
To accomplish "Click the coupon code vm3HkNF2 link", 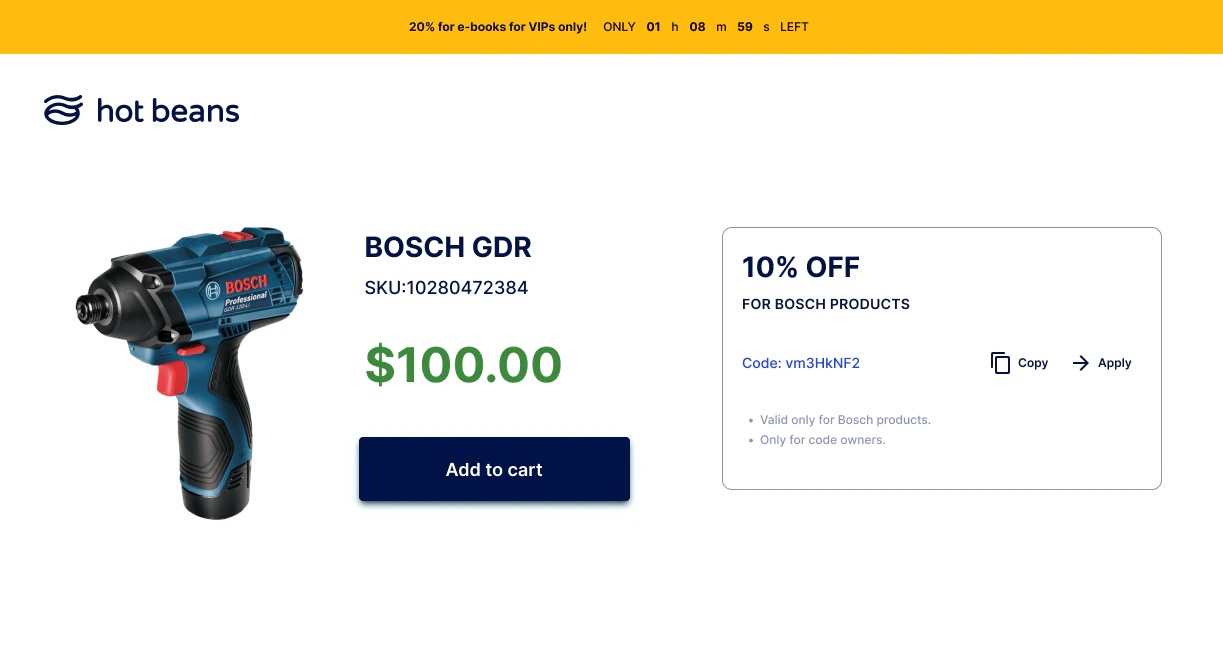I will [x=801, y=363].
